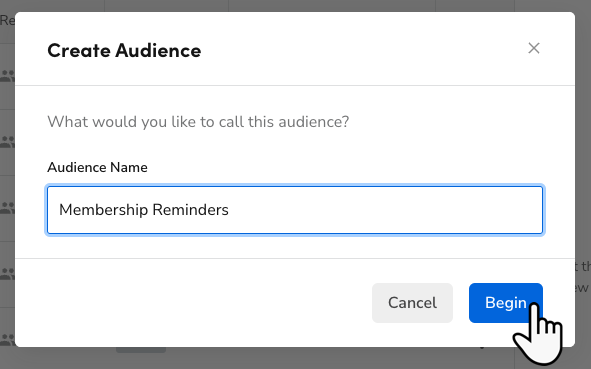Close the Create Audience dialog with X
591x369 pixels.
tap(534, 48)
